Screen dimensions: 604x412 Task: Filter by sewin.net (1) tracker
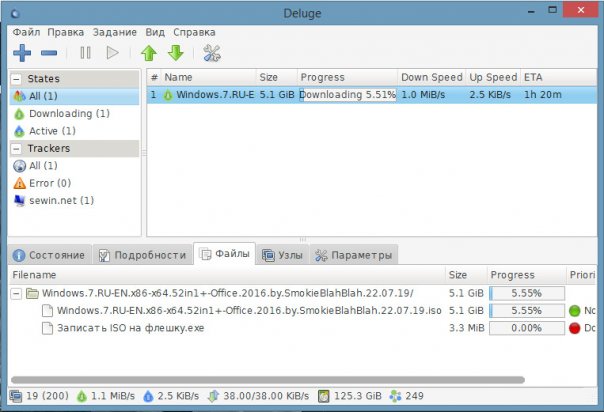point(74,200)
